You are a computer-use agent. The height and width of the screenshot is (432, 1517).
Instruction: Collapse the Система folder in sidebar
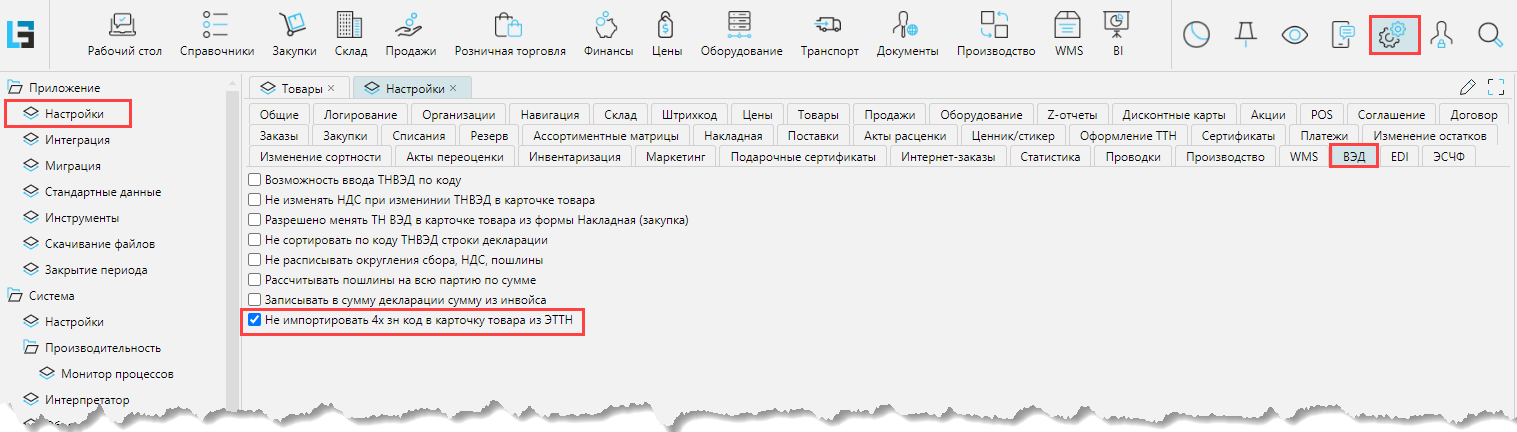click(15, 296)
